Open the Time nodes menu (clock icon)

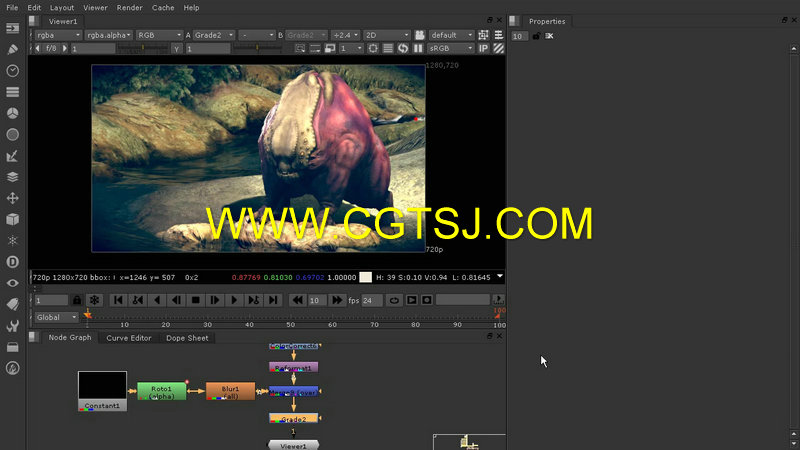(12, 70)
